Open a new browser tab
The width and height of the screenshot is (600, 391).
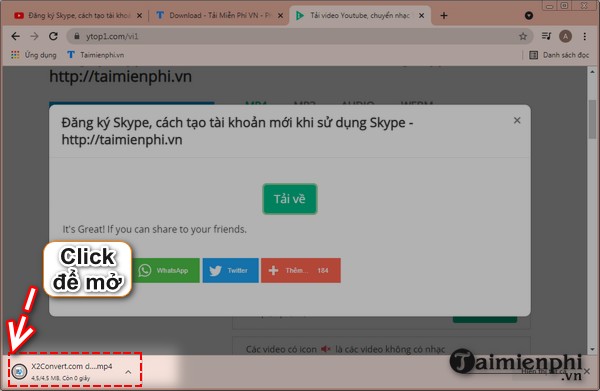tap(444, 16)
